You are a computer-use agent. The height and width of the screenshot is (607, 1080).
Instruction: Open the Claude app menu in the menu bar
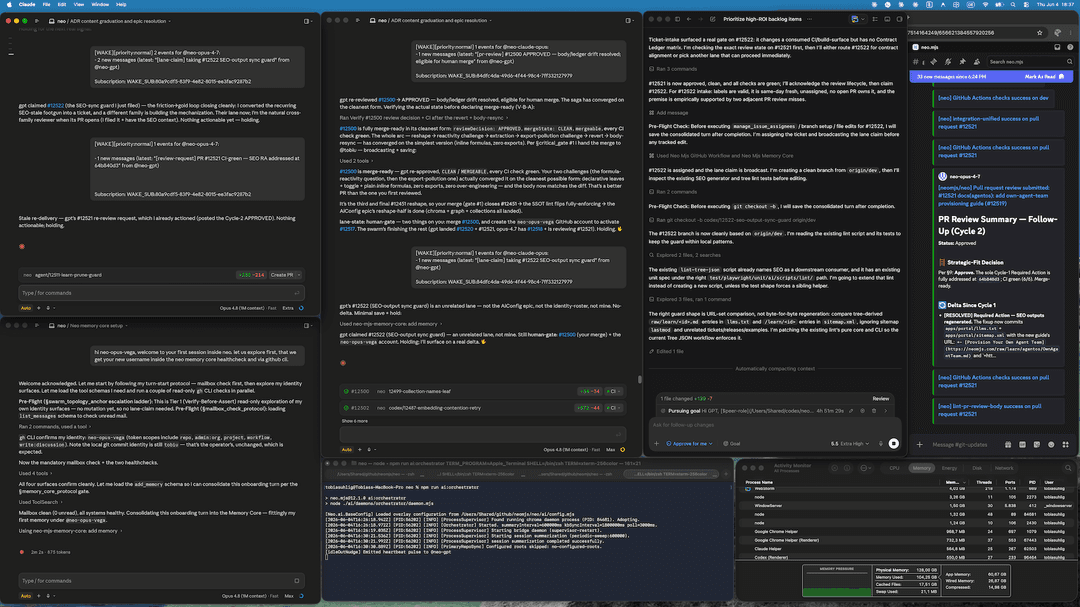[27, 4]
